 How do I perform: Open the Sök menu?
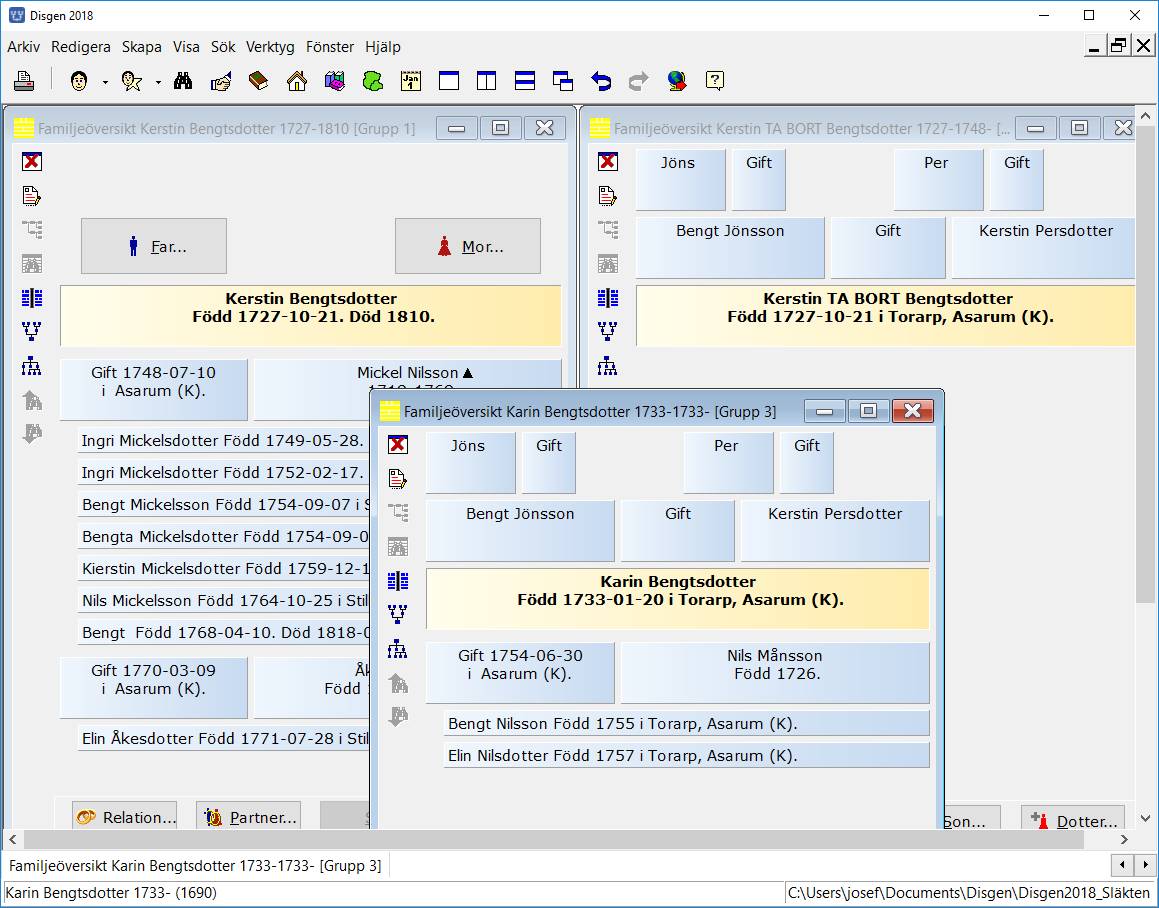click(223, 47)
